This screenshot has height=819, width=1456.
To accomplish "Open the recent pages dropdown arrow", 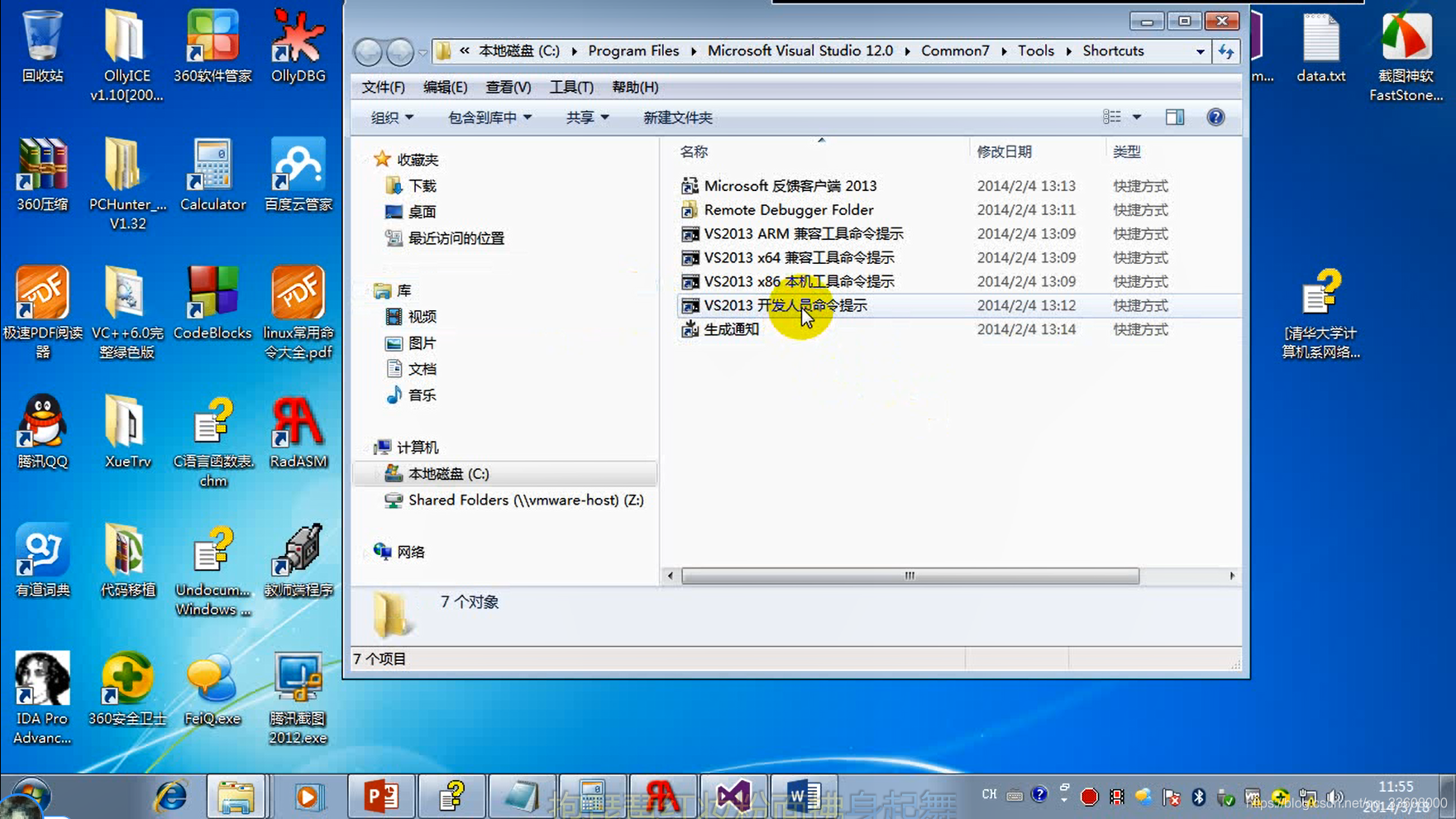I will coord(422,52).
